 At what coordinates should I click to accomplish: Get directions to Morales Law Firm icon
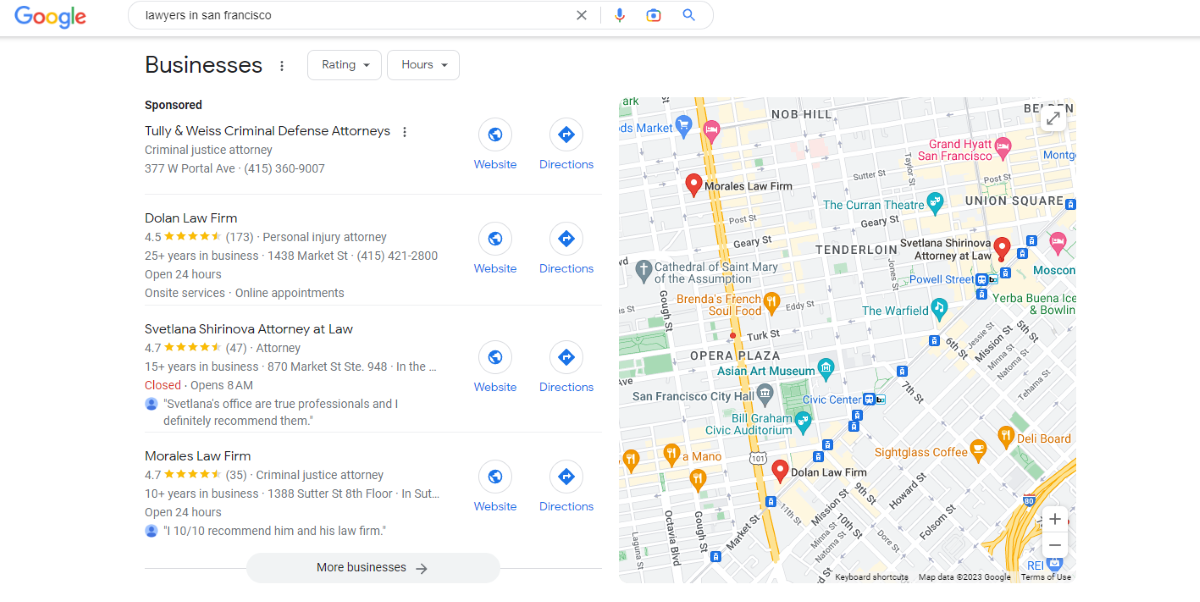tap(566, 476)
